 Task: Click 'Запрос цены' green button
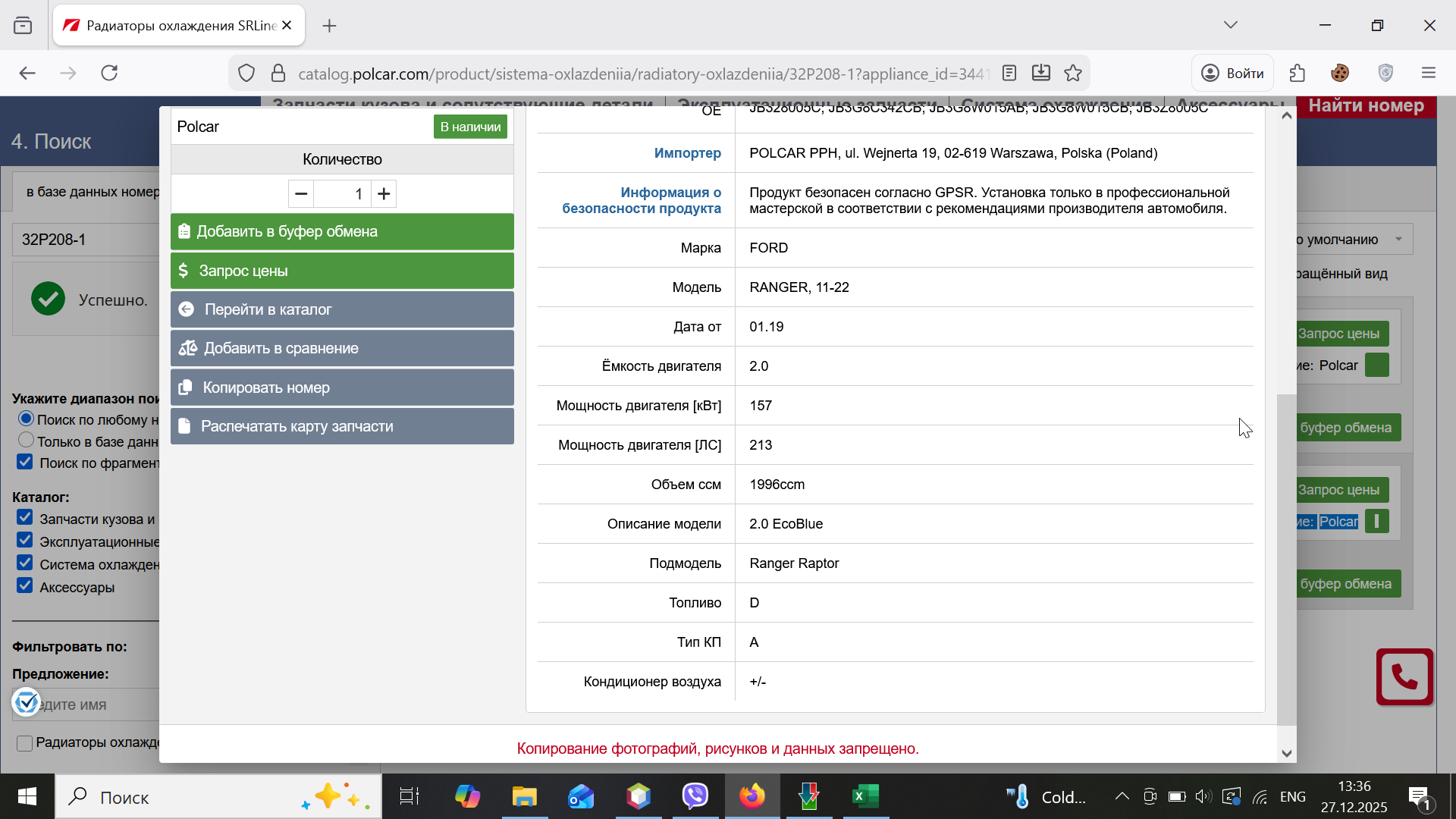[x=342, y=271]
